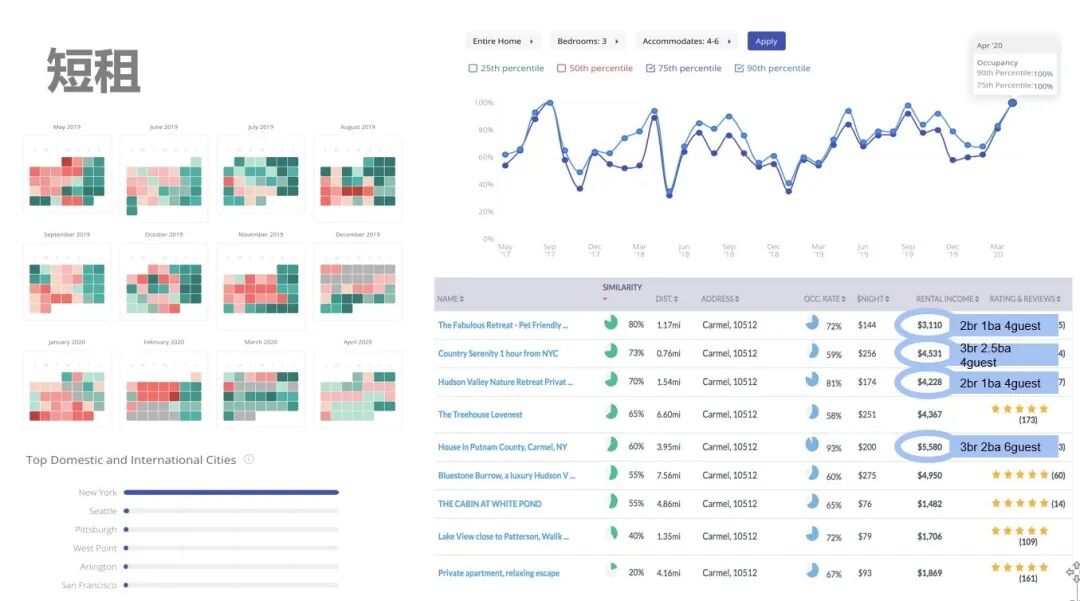1080x601 pixels.
Task: Select the February 2020 calendar
Action: pos(164,389)
